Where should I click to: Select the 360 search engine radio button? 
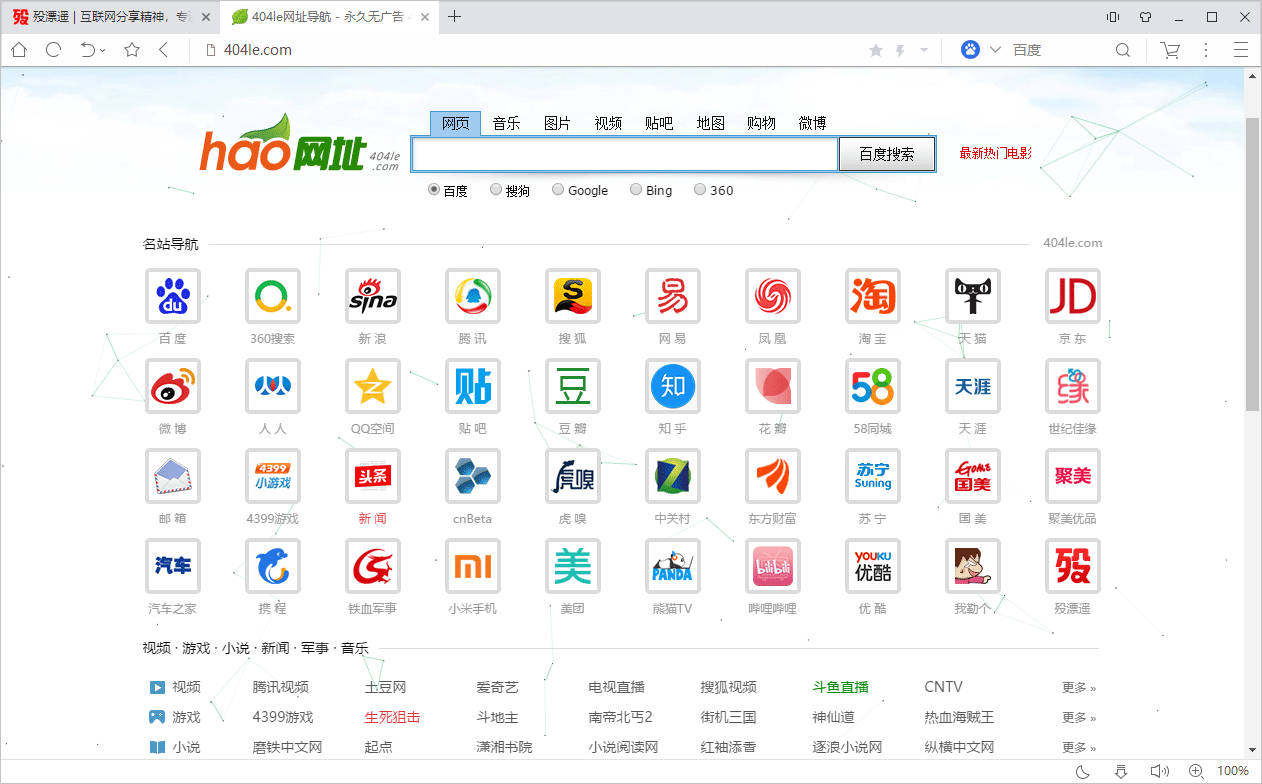[700, 189]
